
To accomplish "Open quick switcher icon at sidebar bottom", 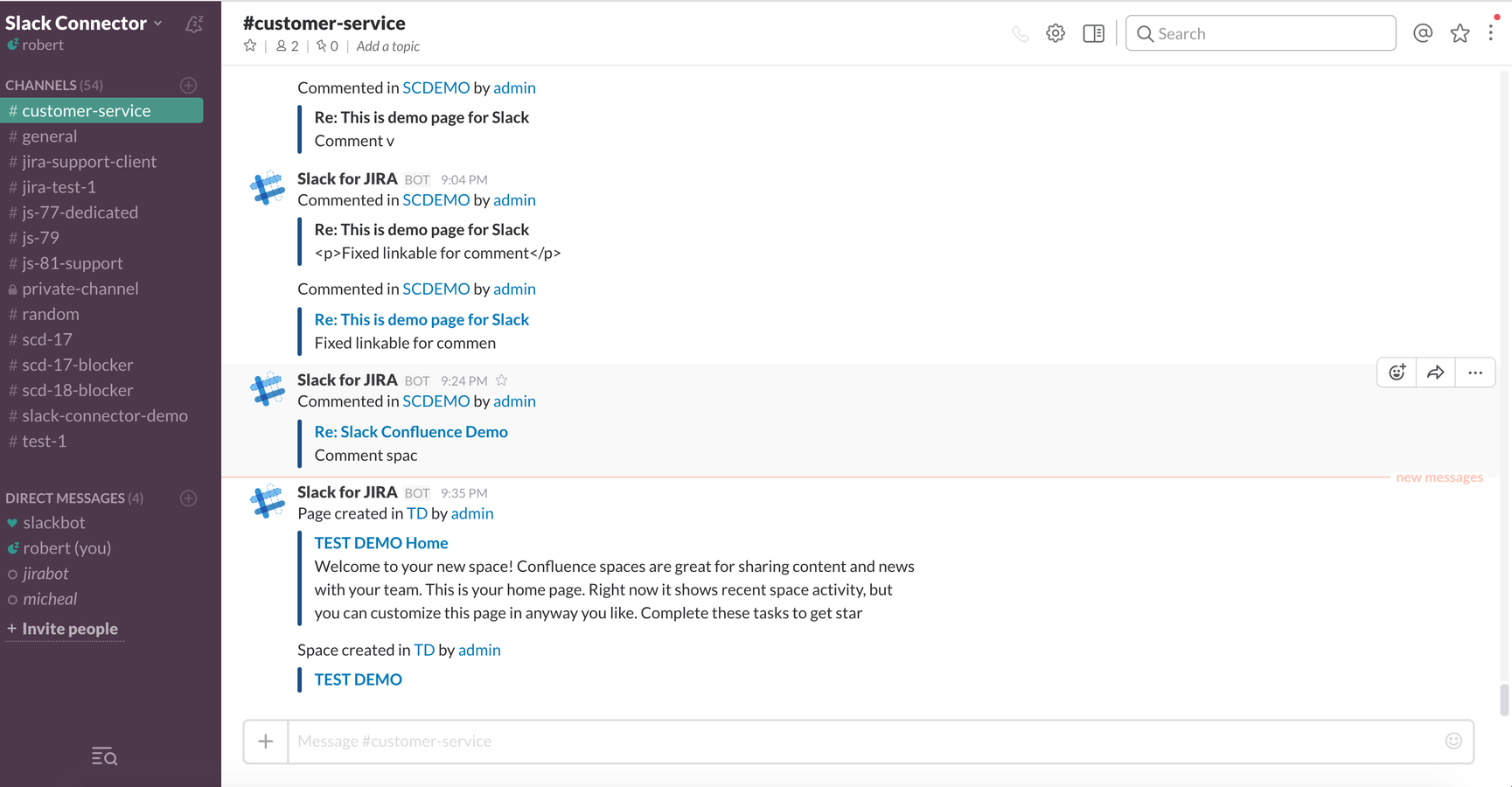I will click(x=104, y=756).
